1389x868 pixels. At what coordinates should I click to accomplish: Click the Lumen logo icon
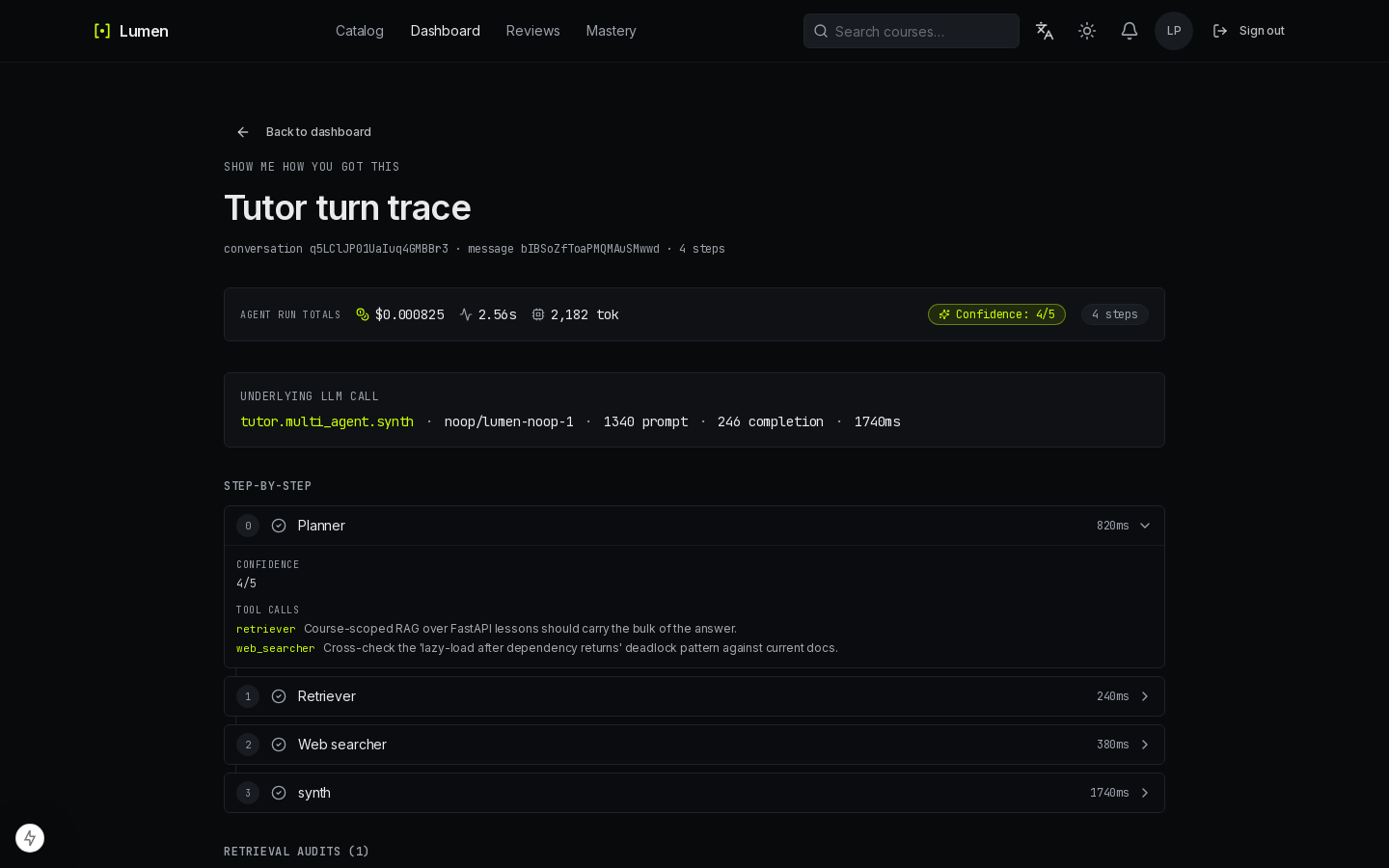(x=102, y=31)
